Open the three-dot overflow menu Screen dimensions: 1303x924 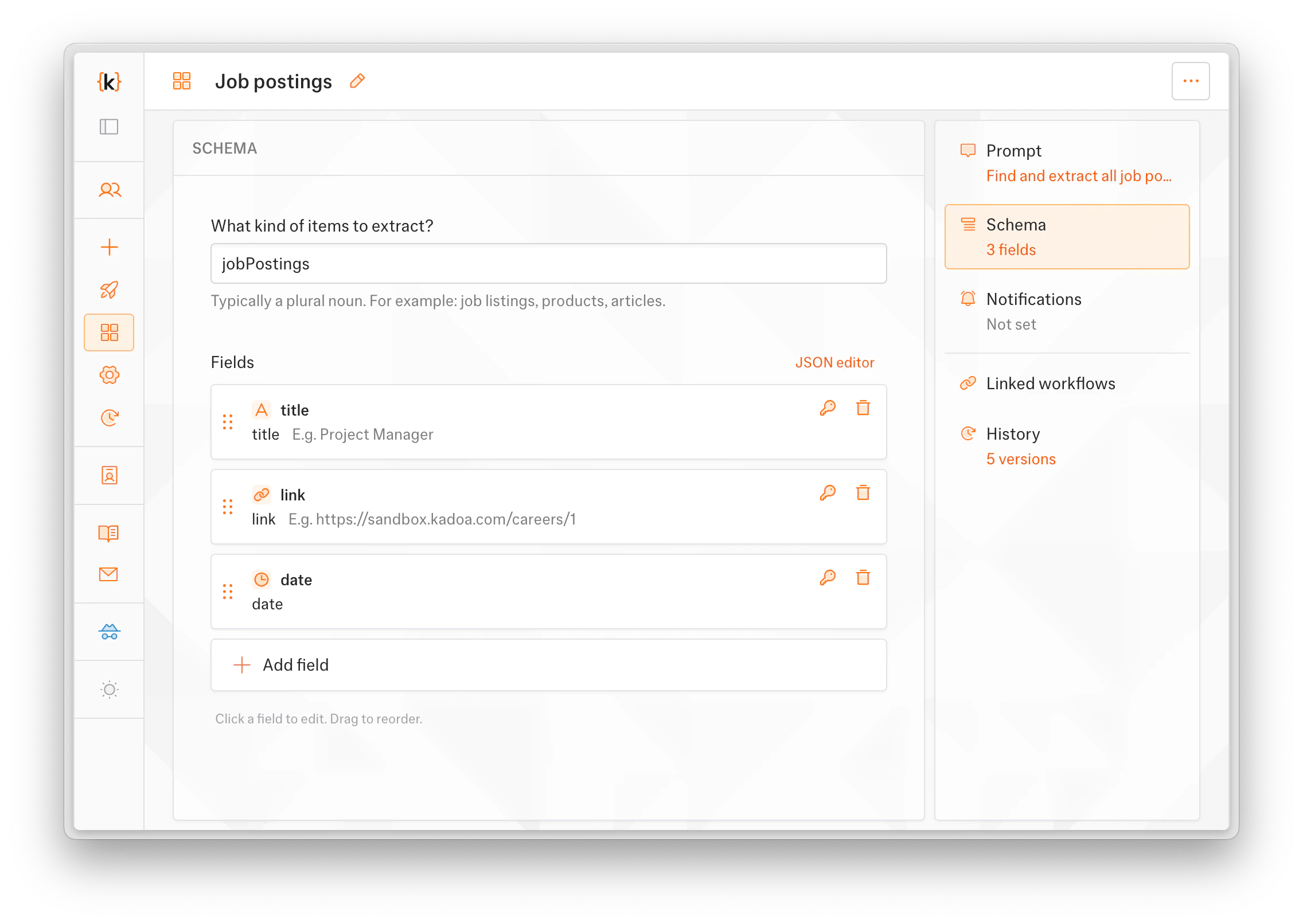click(x=1191, y=81)
